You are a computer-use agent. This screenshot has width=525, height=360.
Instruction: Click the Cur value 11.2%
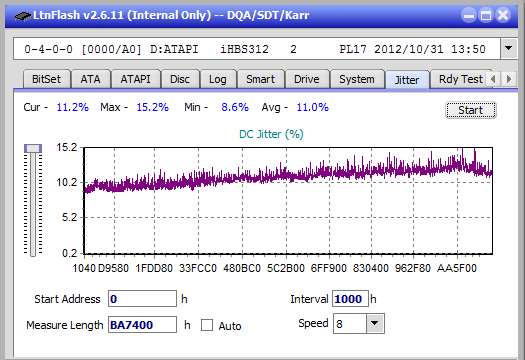(x=72, y=107)
